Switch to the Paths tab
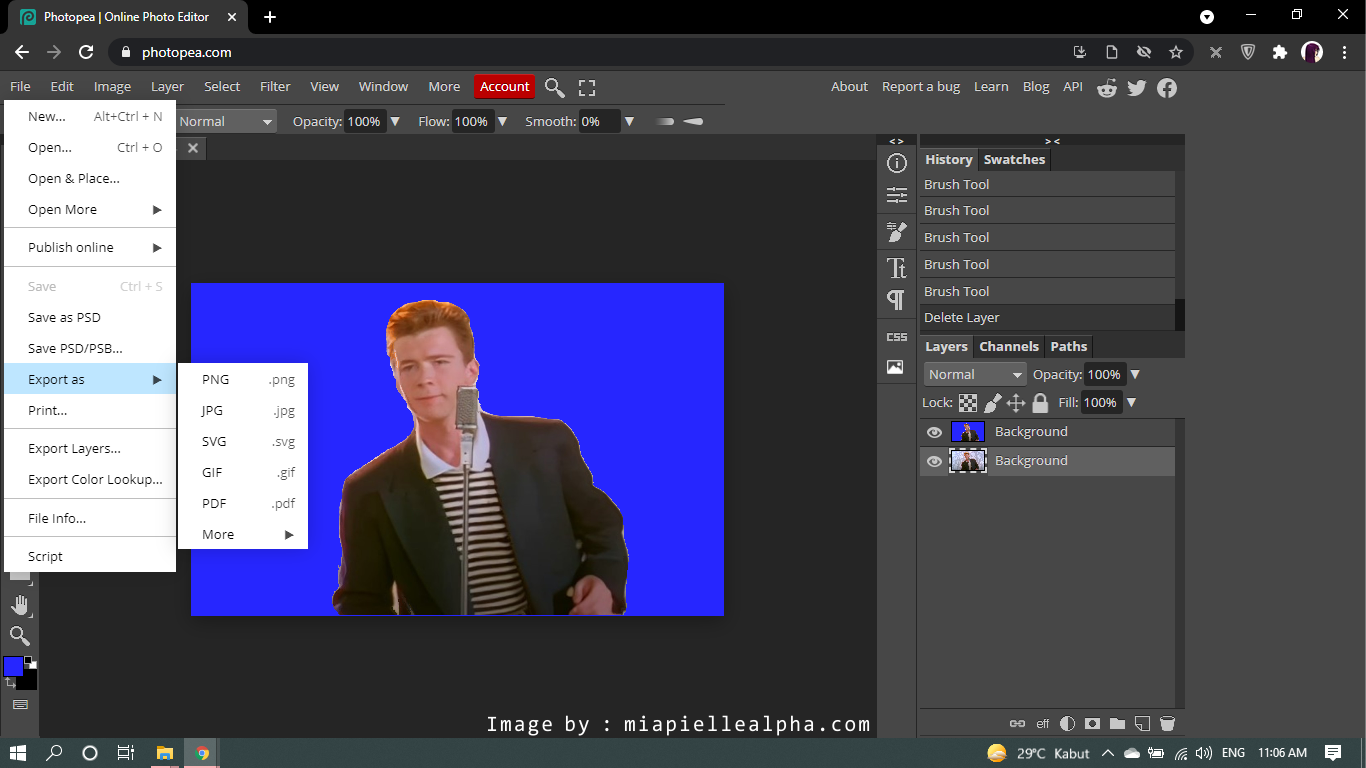The width and height of the screenshot is (1366, 768). click(1068, 347)
